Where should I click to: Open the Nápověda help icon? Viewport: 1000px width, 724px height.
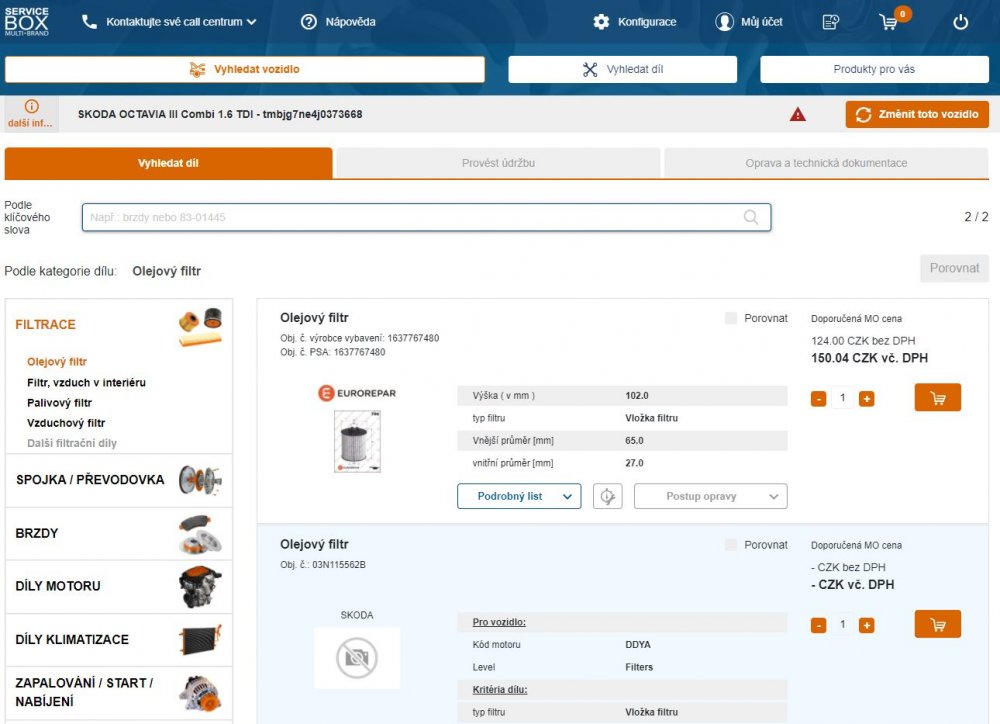point(309,22)
